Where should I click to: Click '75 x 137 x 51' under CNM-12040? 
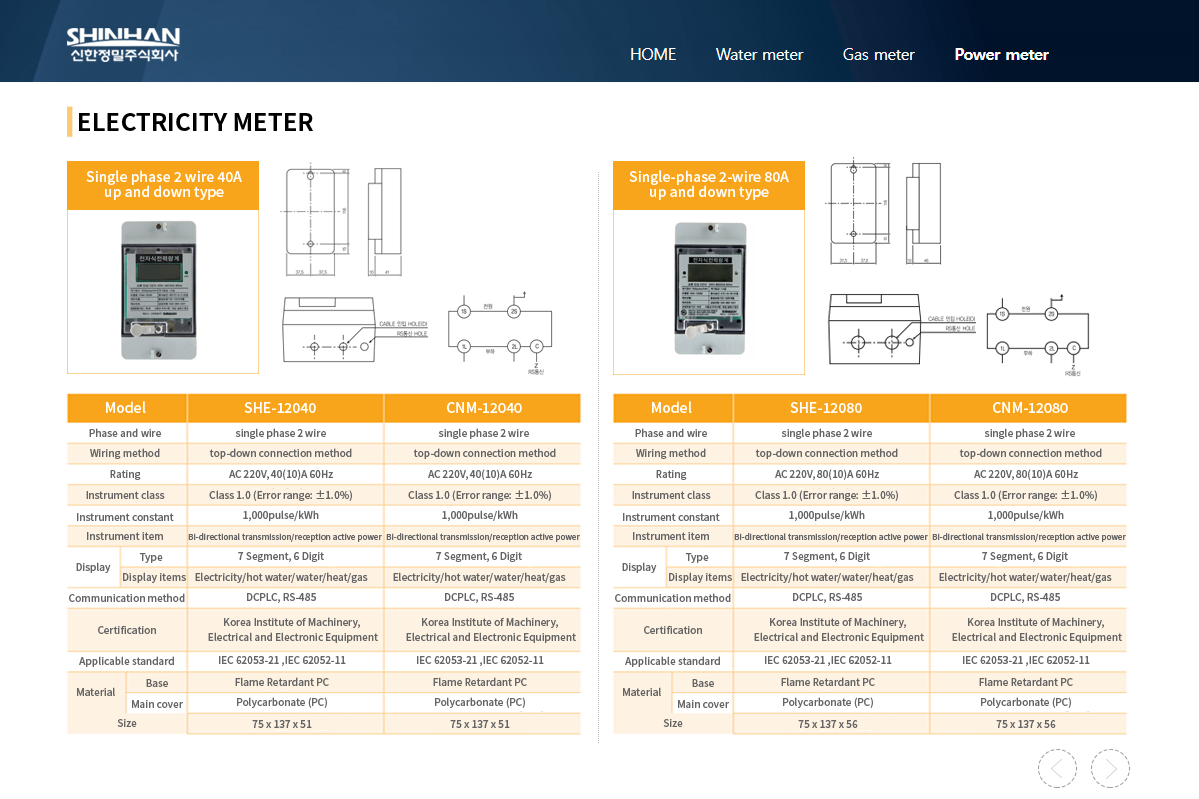pos(479,724)
